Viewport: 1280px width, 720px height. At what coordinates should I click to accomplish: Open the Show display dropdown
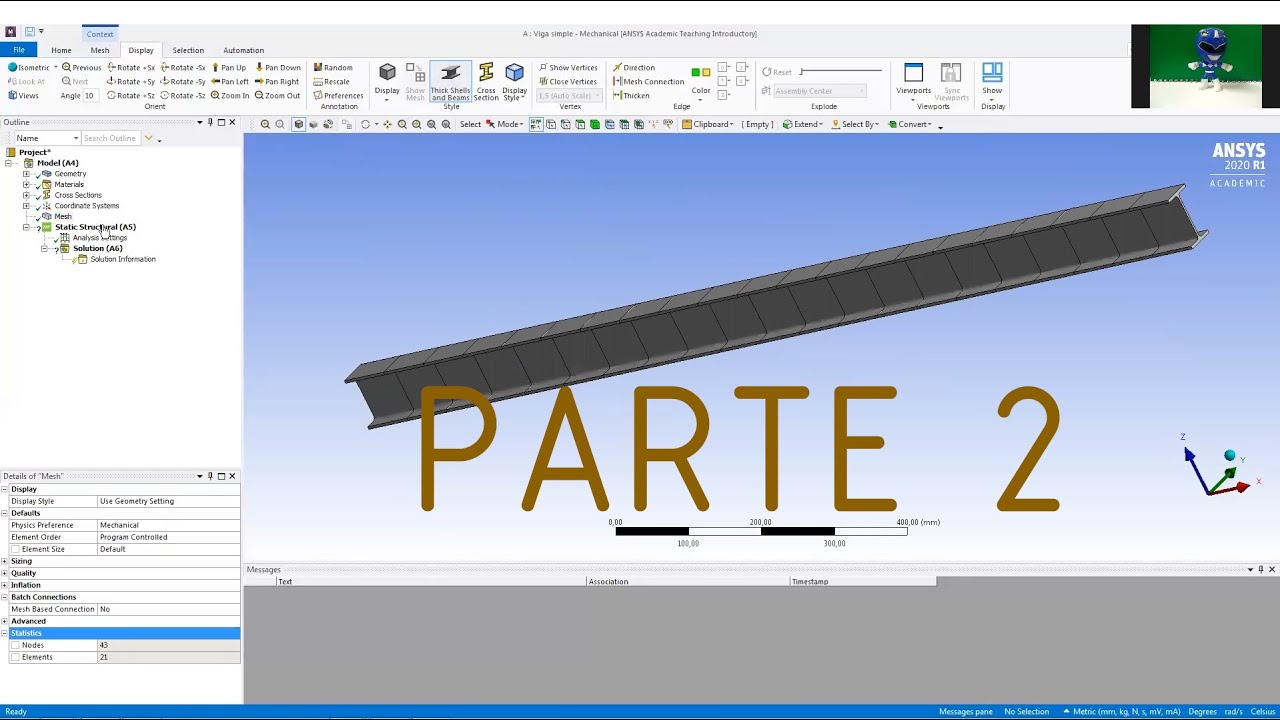click(x=992, y=80)
